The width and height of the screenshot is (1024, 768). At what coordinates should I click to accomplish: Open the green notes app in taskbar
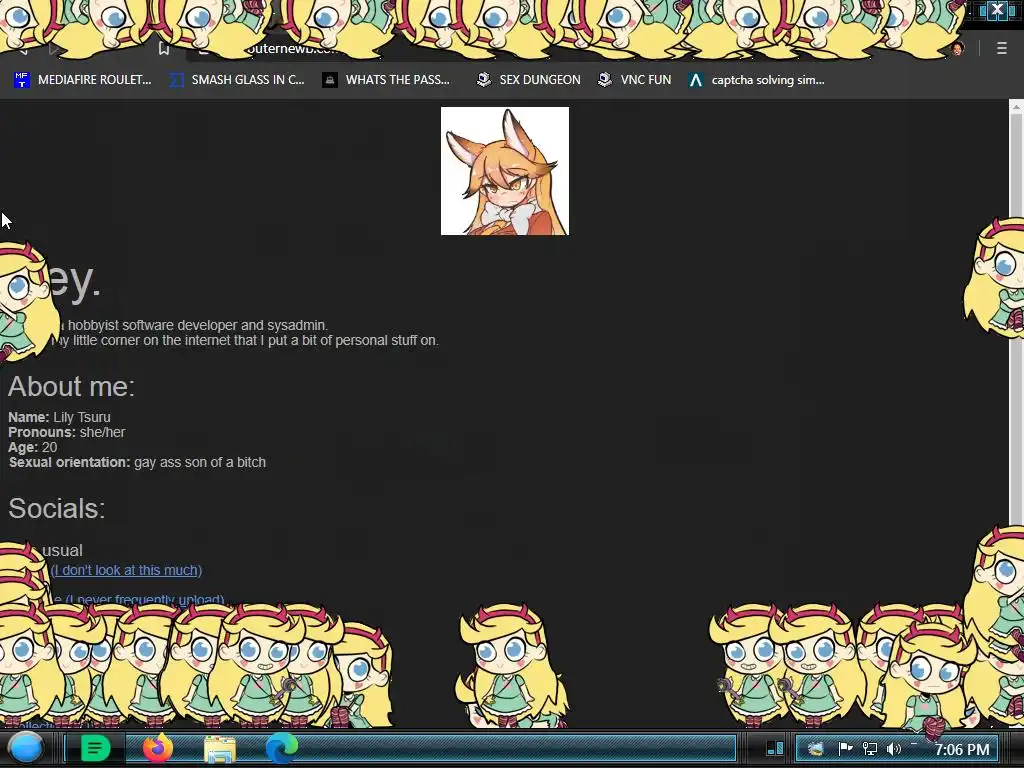click(x=95, y=748)
